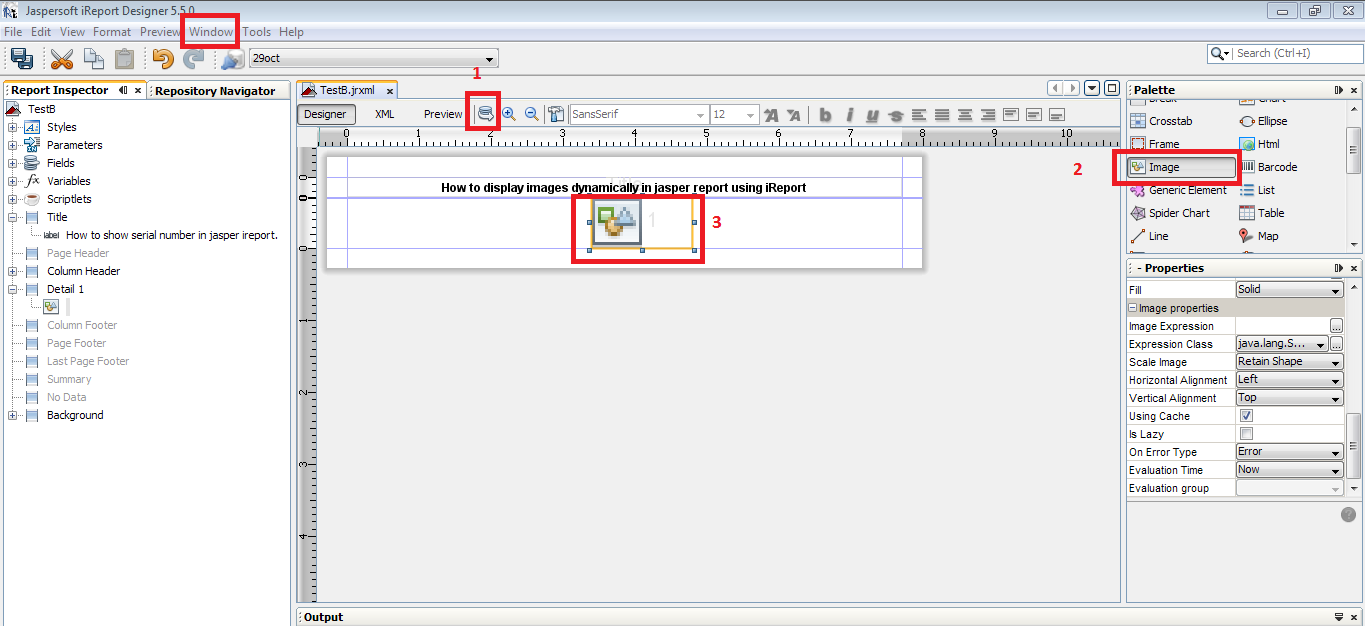Switch to the XML tab of TestB.jrxml
Image resolution: width=1365 pixels, height=626 pixels.
coord(384,114)
